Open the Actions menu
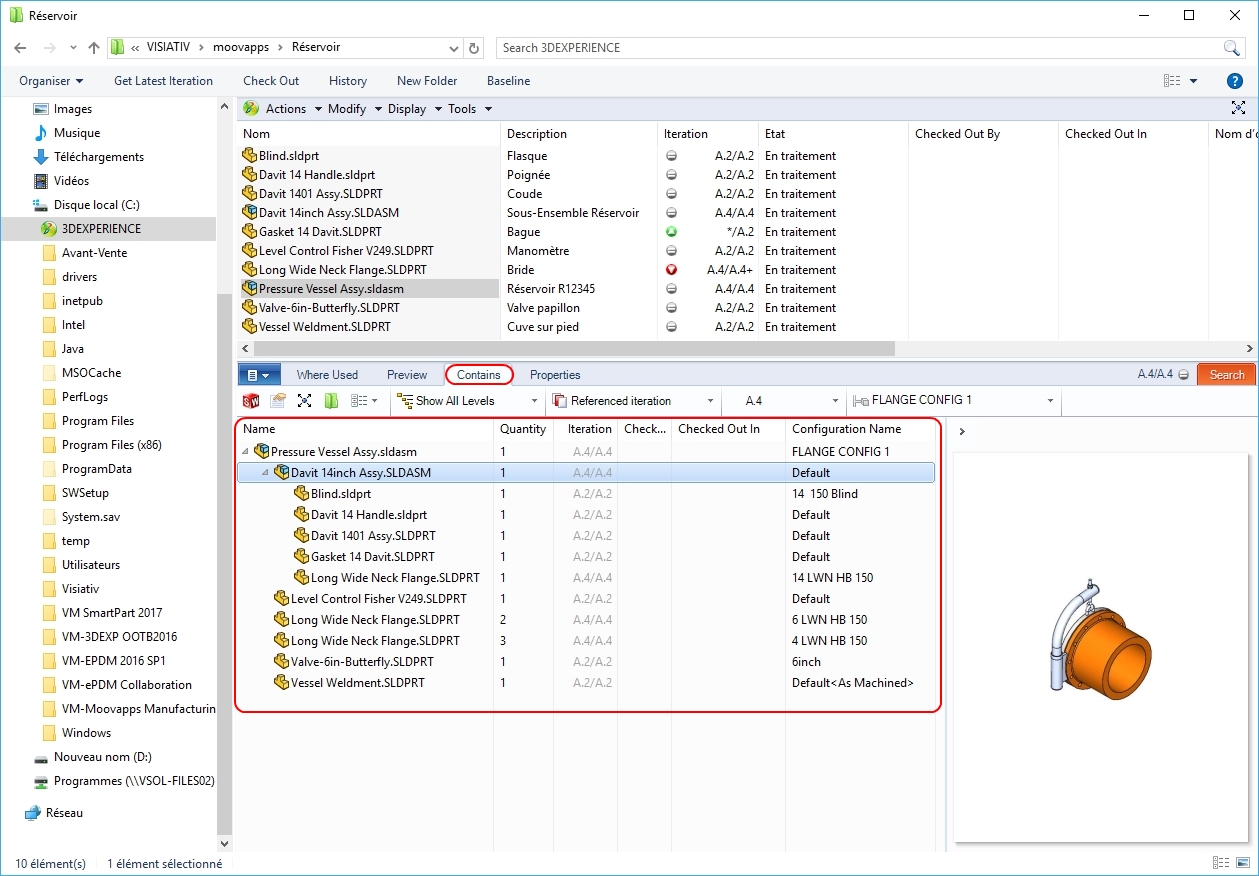Viewport: 1259px width, 876px height. [294, 109]
